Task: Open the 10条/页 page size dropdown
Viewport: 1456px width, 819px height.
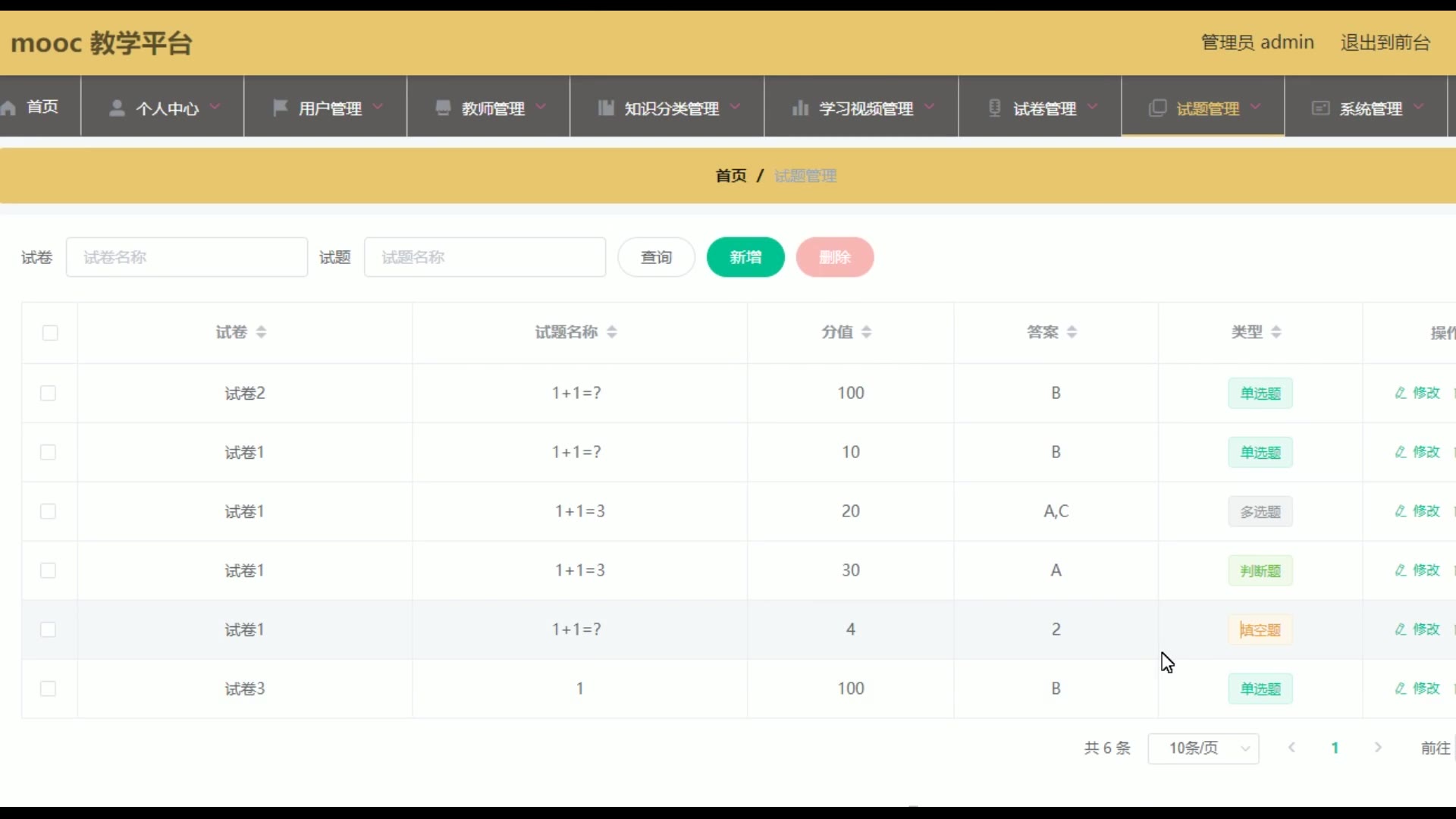Action: click(1203, 748)
